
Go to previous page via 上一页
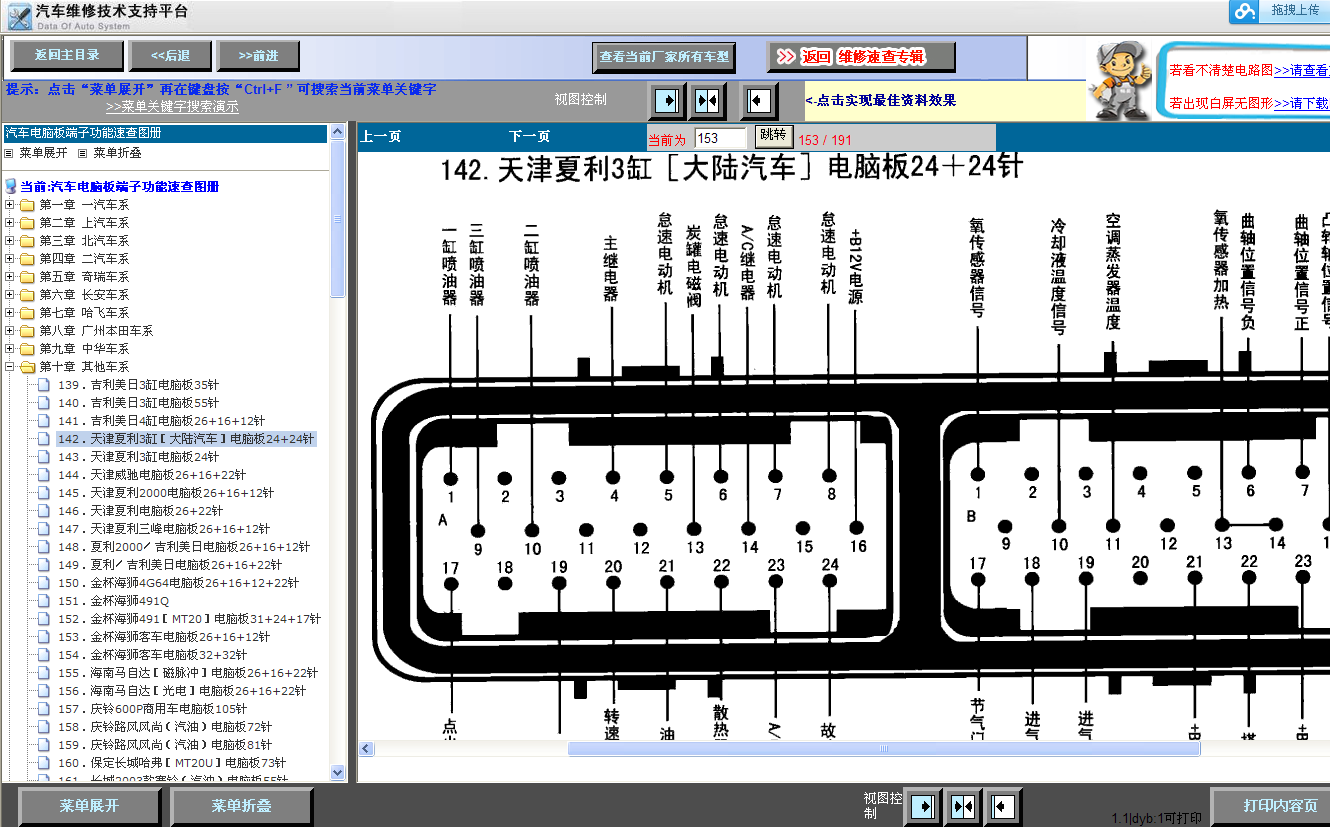pos(381,137)
